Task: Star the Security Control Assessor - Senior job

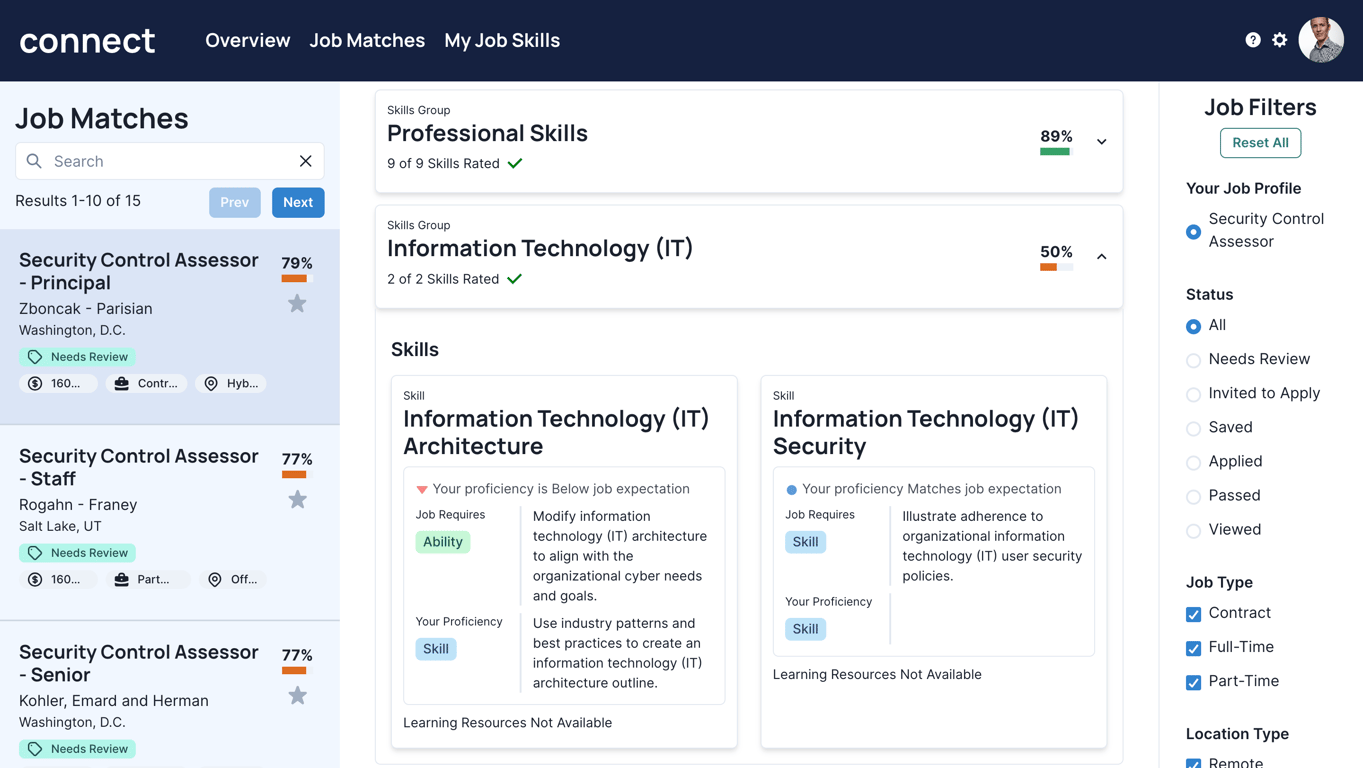Action: pos(297,696)
